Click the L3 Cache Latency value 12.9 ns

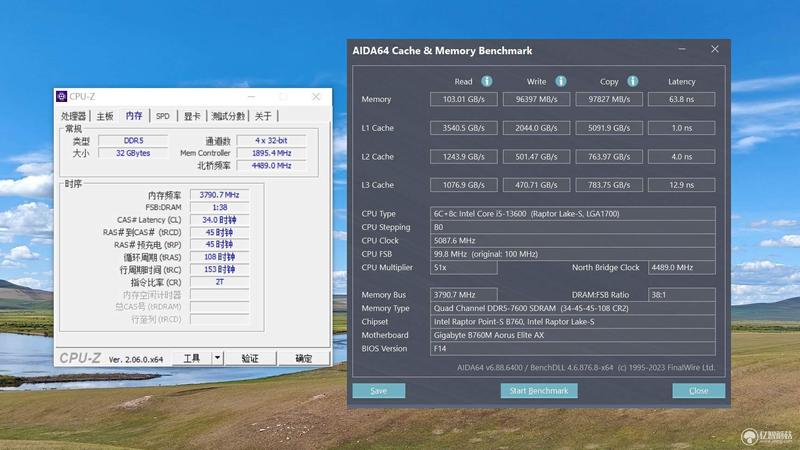click(681, 185)
